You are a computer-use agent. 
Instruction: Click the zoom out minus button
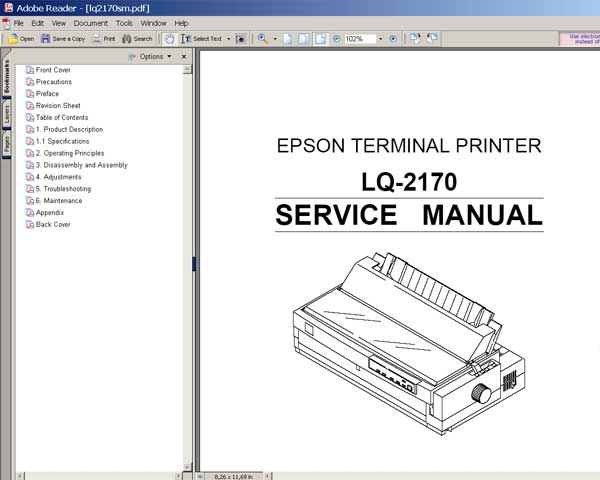336,39
